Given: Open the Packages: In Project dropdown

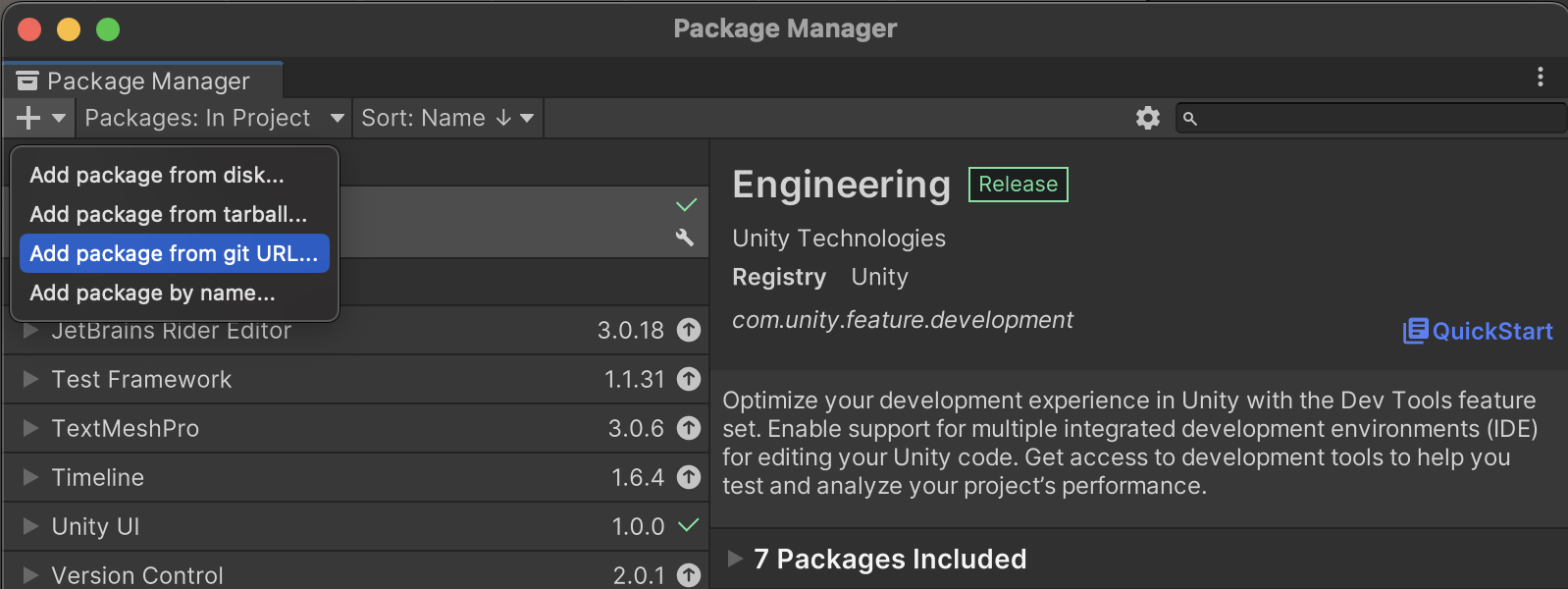Looking at the screenshot, I should [x=215, y=118].
